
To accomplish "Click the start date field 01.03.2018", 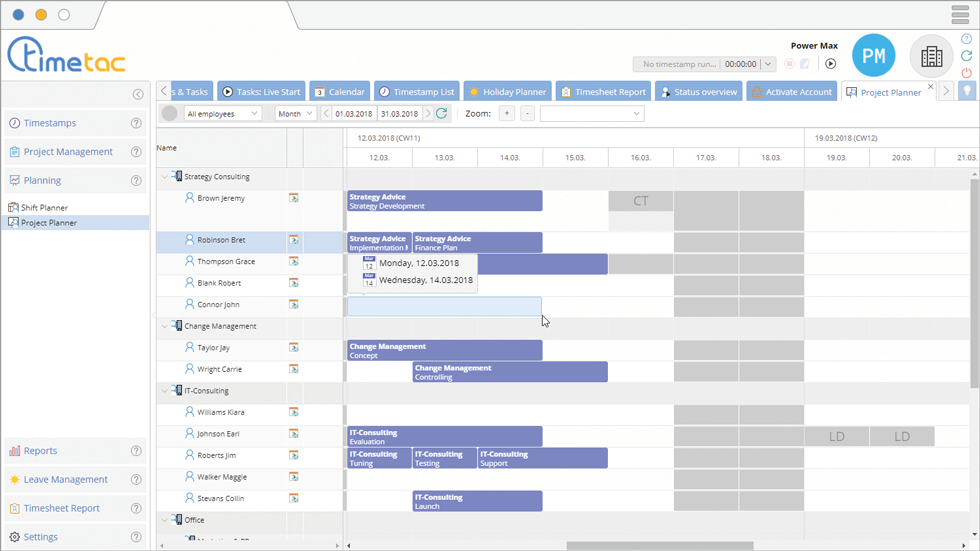I will [x=354, y=114].
